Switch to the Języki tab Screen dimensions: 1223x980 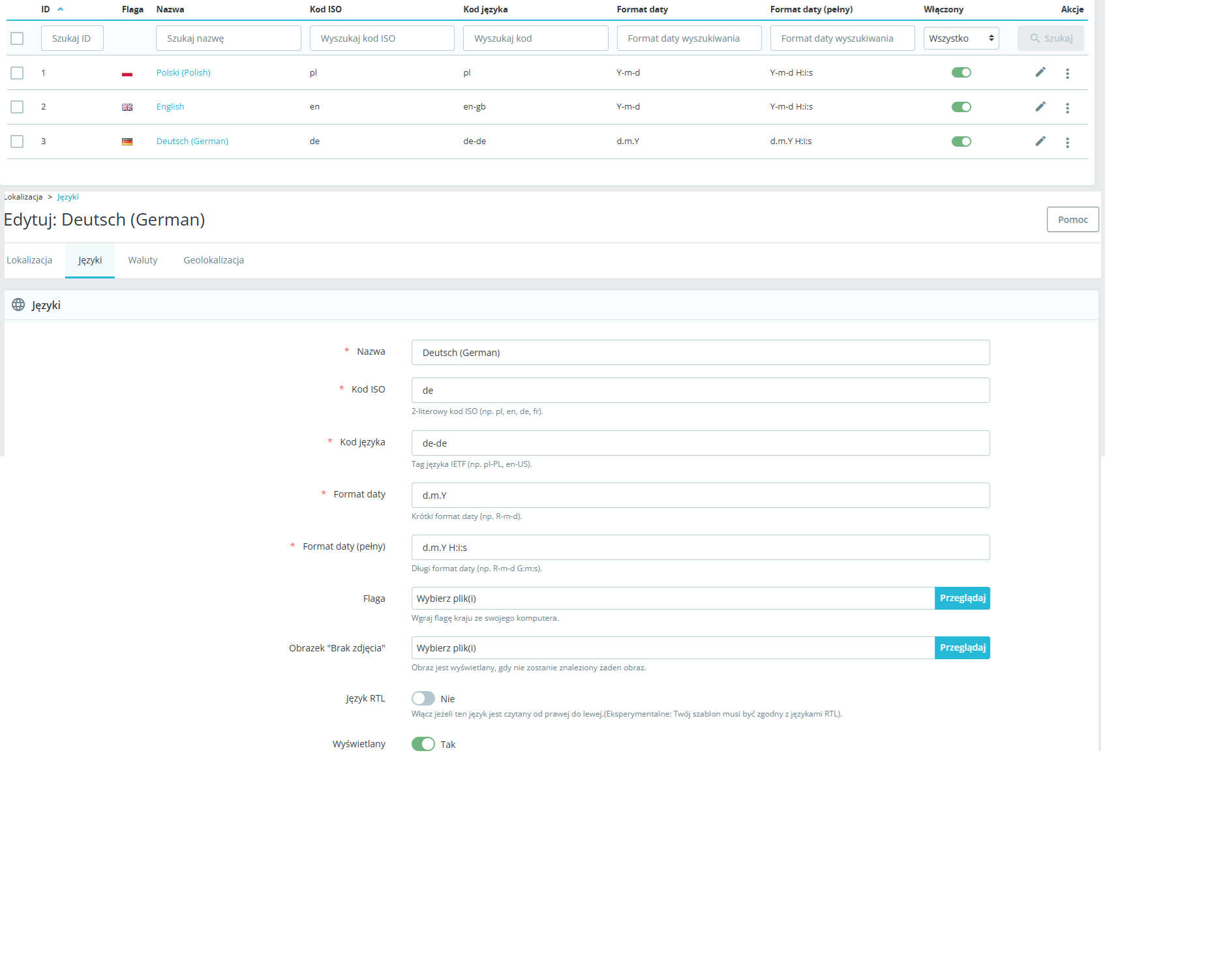click(x=90, y=260)
